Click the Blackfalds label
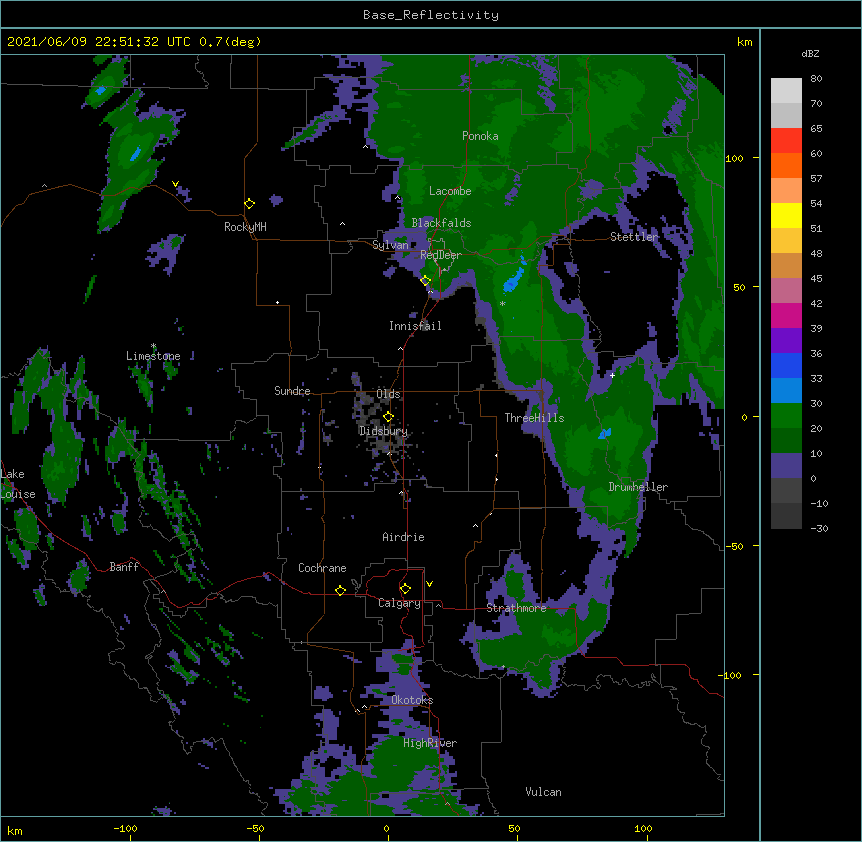The height and width of the screenshot is (842, 862). (x=441, y=223)
